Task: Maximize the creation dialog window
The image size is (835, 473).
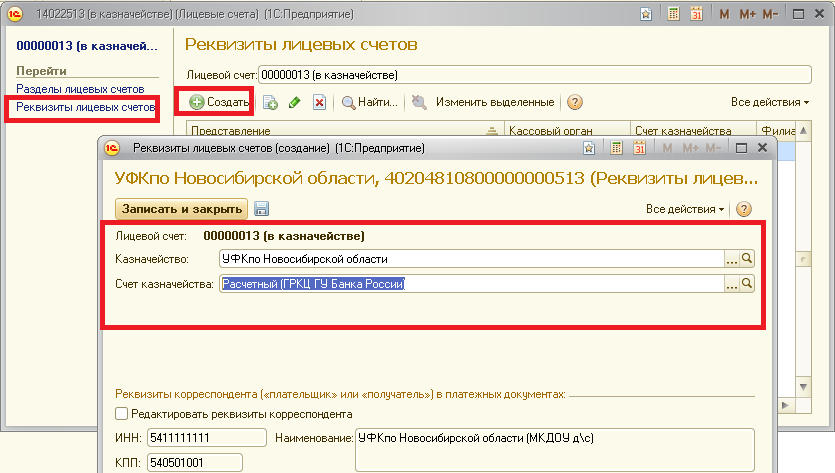Action: pyautogui.click(x=741, y=148)
